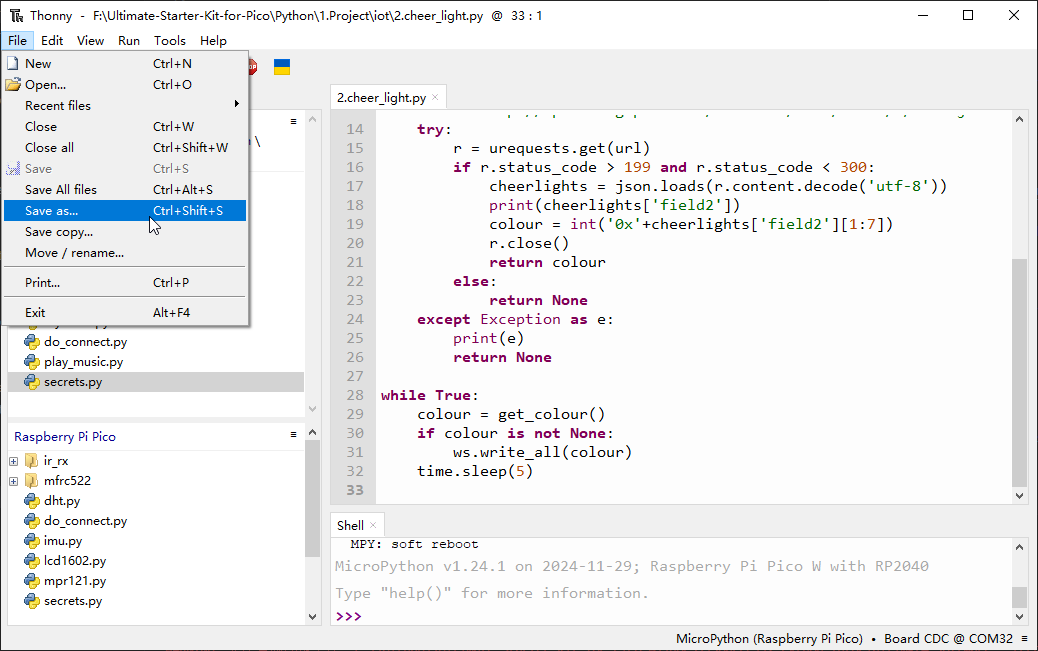Open Recent files submenu
The height and width of the screenshot is (651, 1038).
point(125,105)
